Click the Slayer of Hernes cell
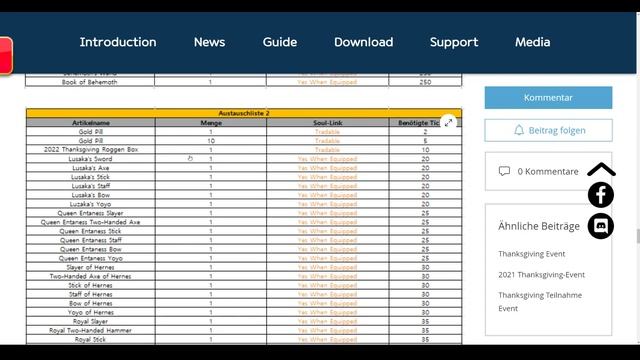 91,267
